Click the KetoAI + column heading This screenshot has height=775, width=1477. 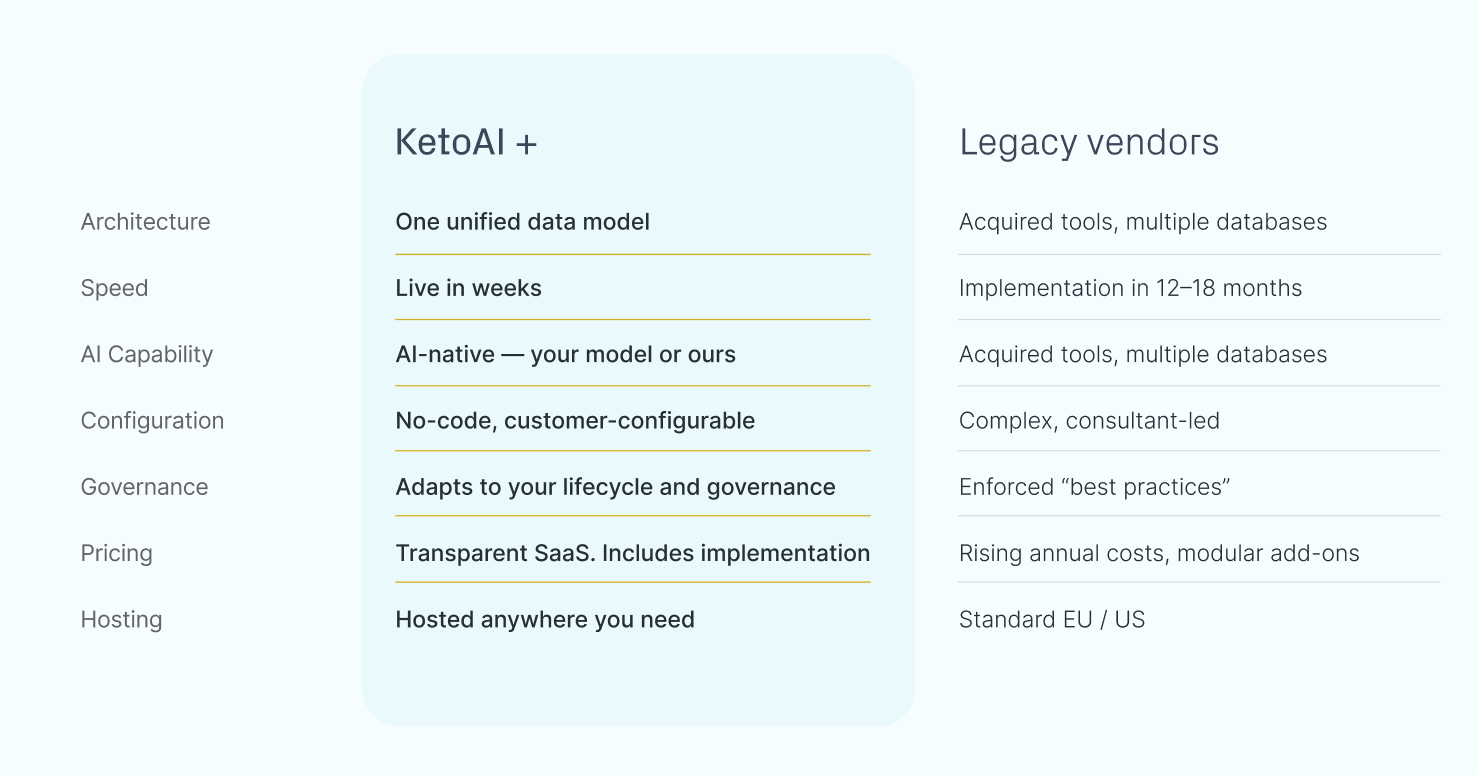click(x=466, y=143)
